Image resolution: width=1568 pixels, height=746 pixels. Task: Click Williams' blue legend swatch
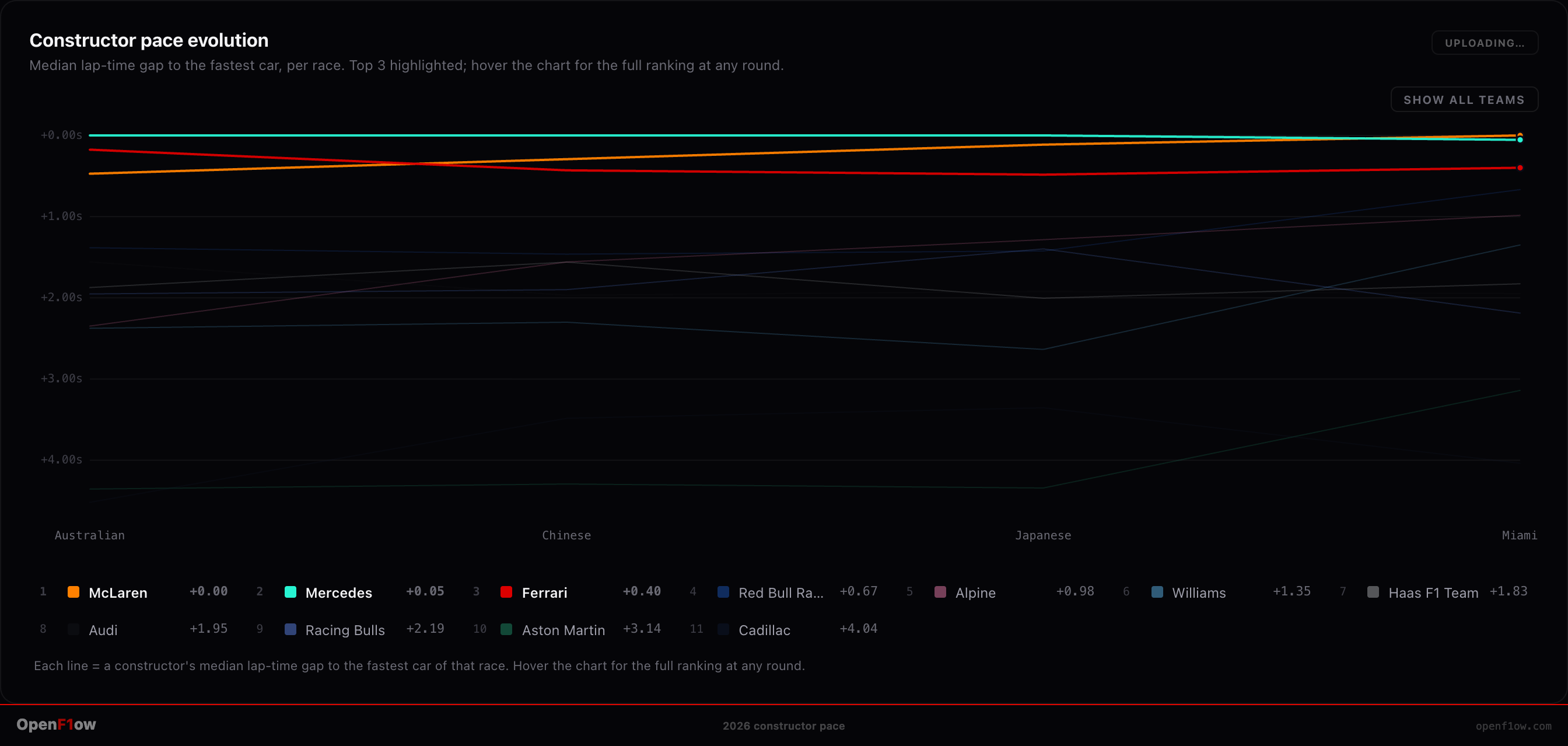click(x=1157, y=592)
